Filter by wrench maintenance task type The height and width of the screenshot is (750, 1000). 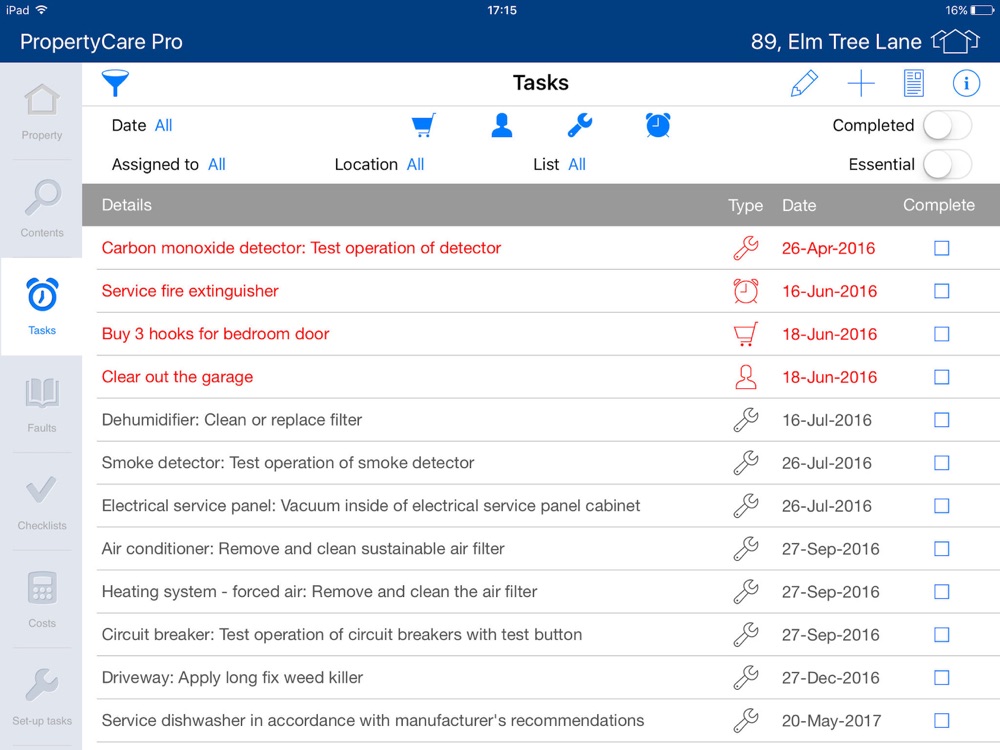[x=580, y=125]
